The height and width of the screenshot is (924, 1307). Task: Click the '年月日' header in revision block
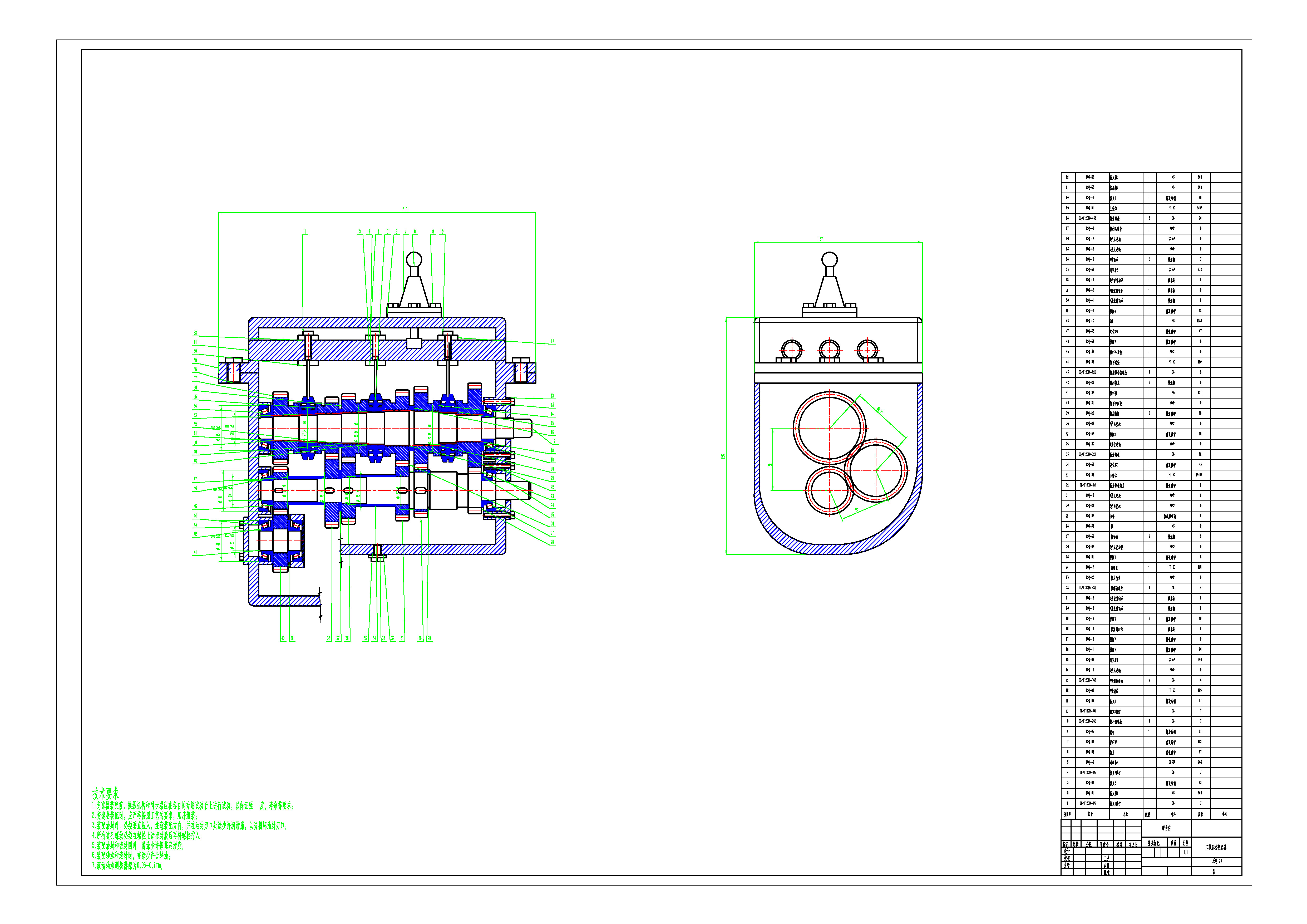pos(1133,844)
